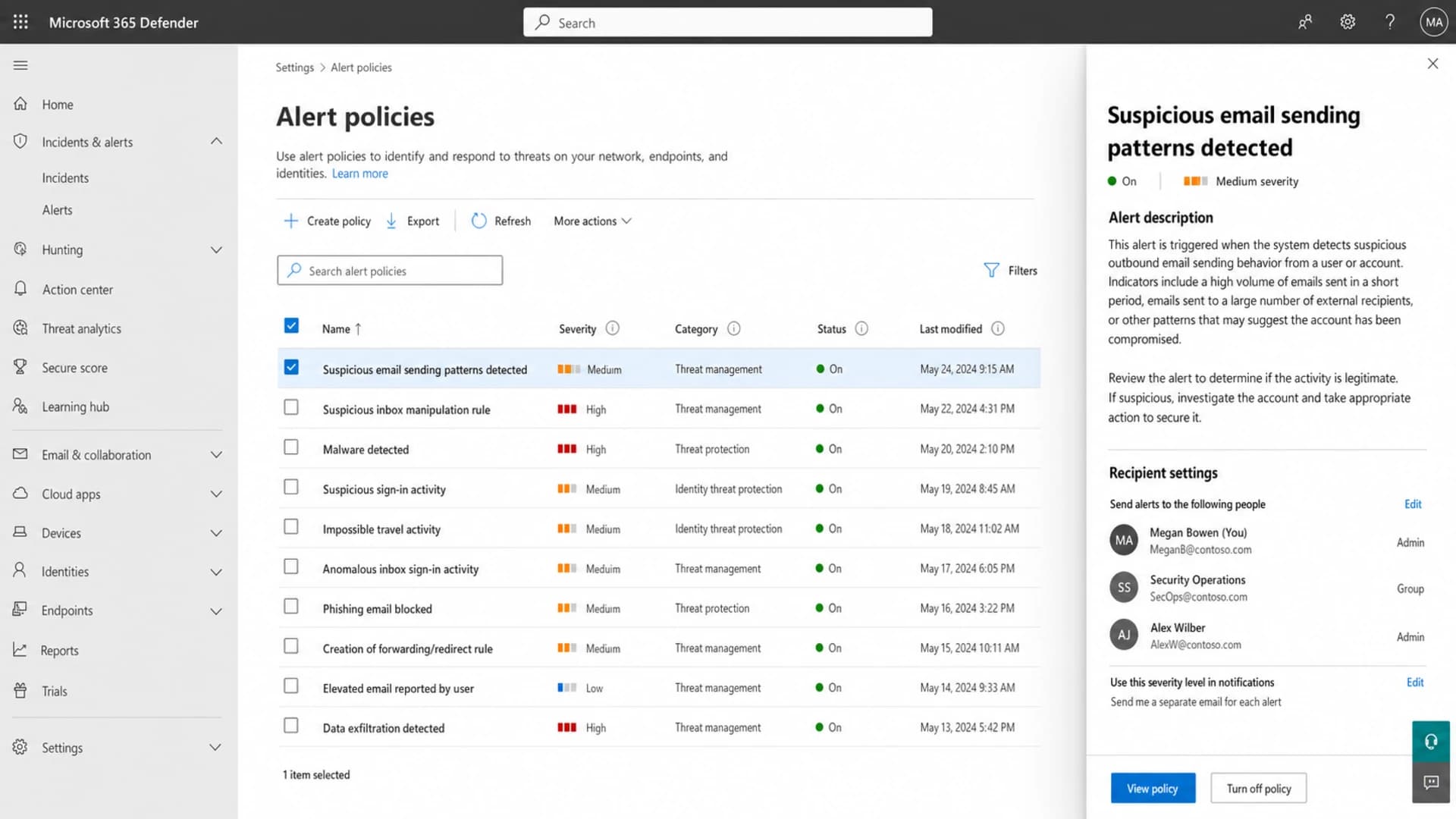Image resolution: width=1456 pixels, height=819 pixels.
Task: Expand the Email & collaboration chevron
Action: [x=216, y=454]
